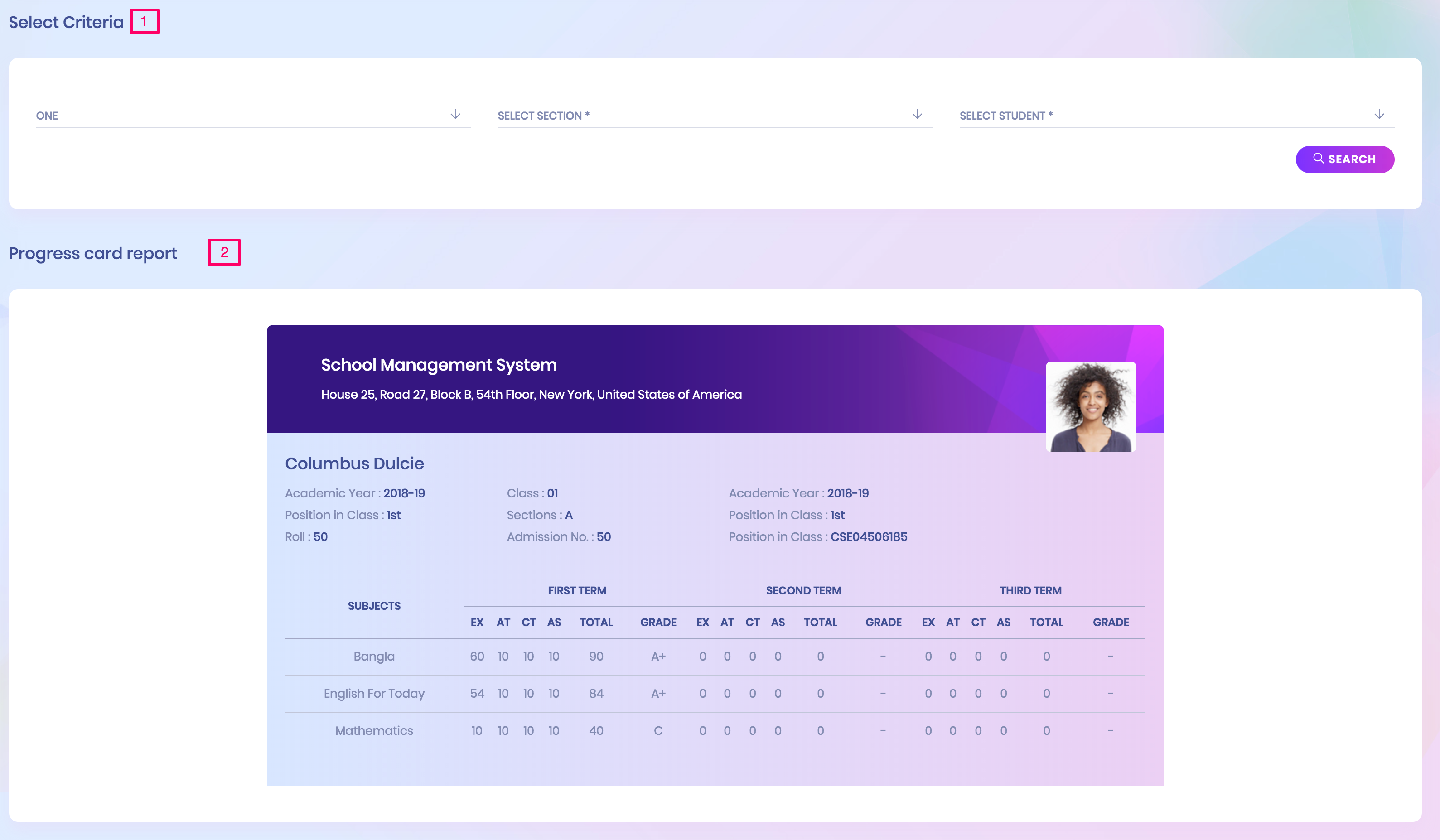
Task: Click annotation marker number 2
Action: [x=224, y=252]
